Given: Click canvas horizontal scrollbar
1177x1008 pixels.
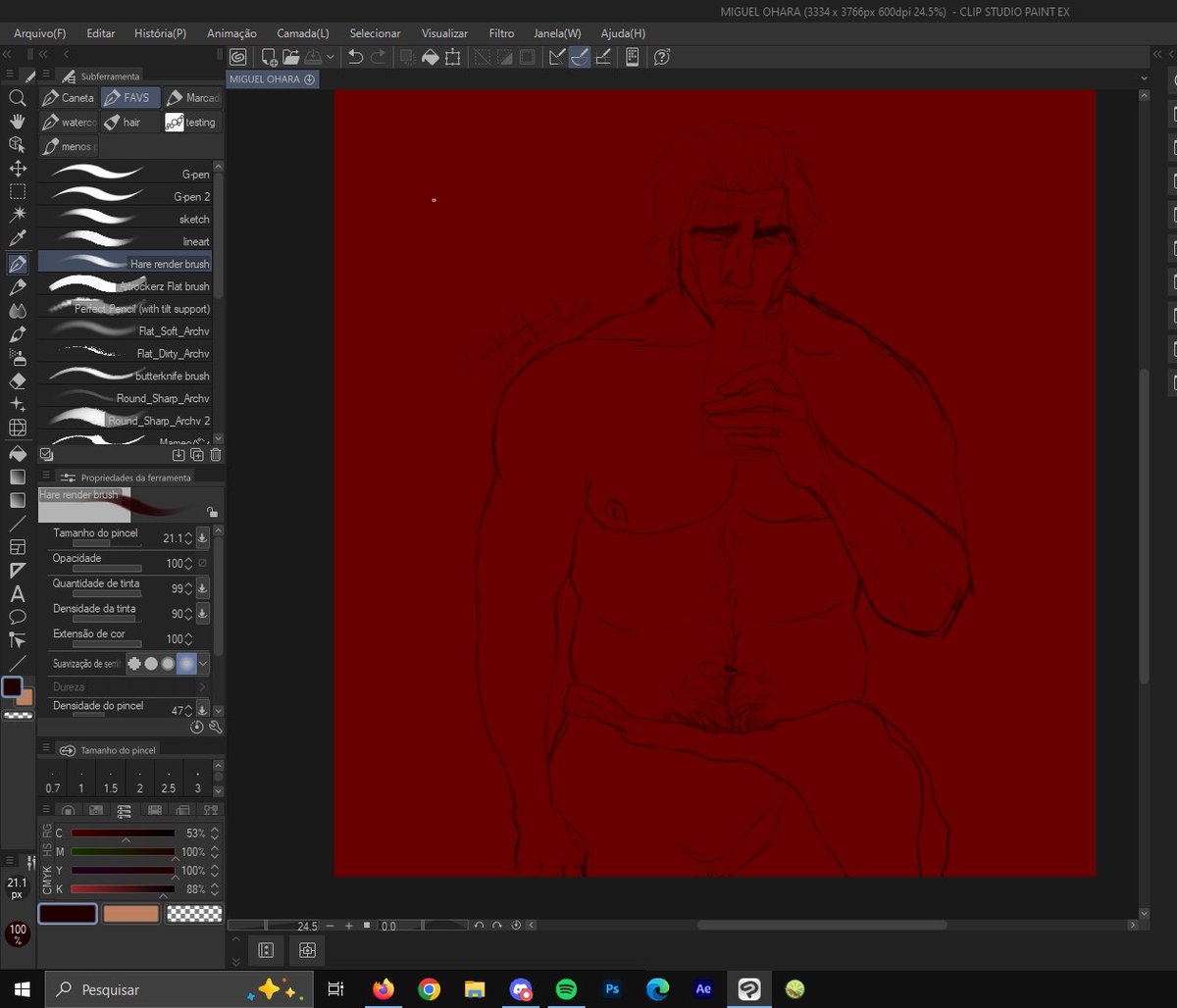Looking at the screenshot, I should [822, 925].
